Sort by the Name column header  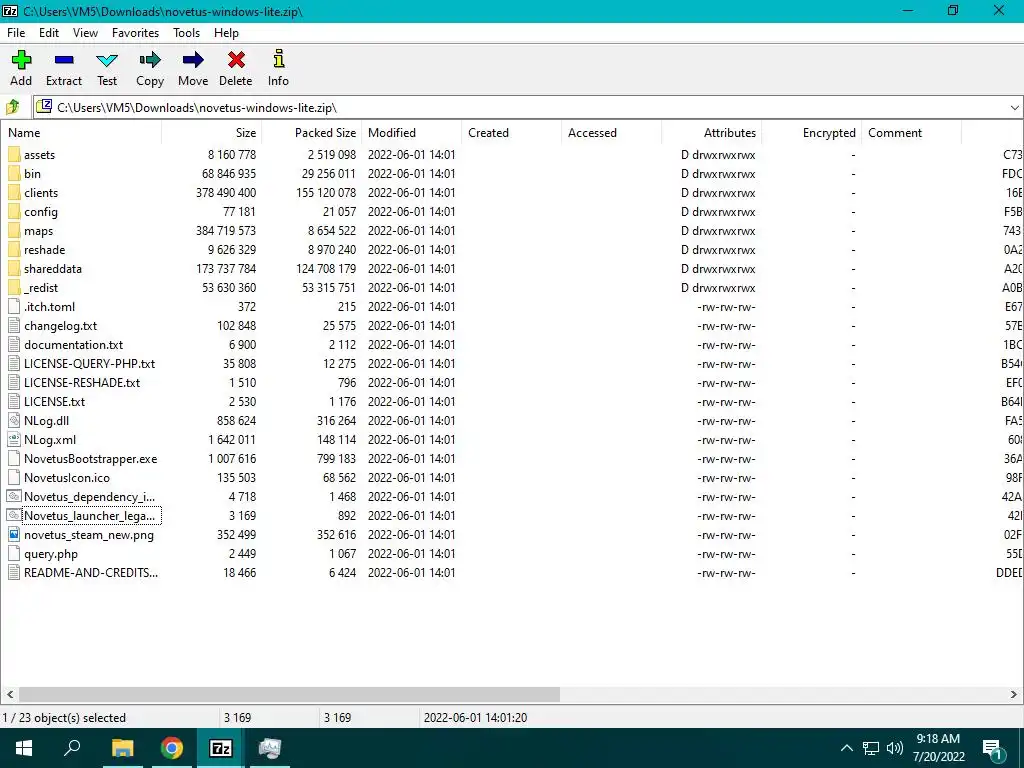[81, 133]
